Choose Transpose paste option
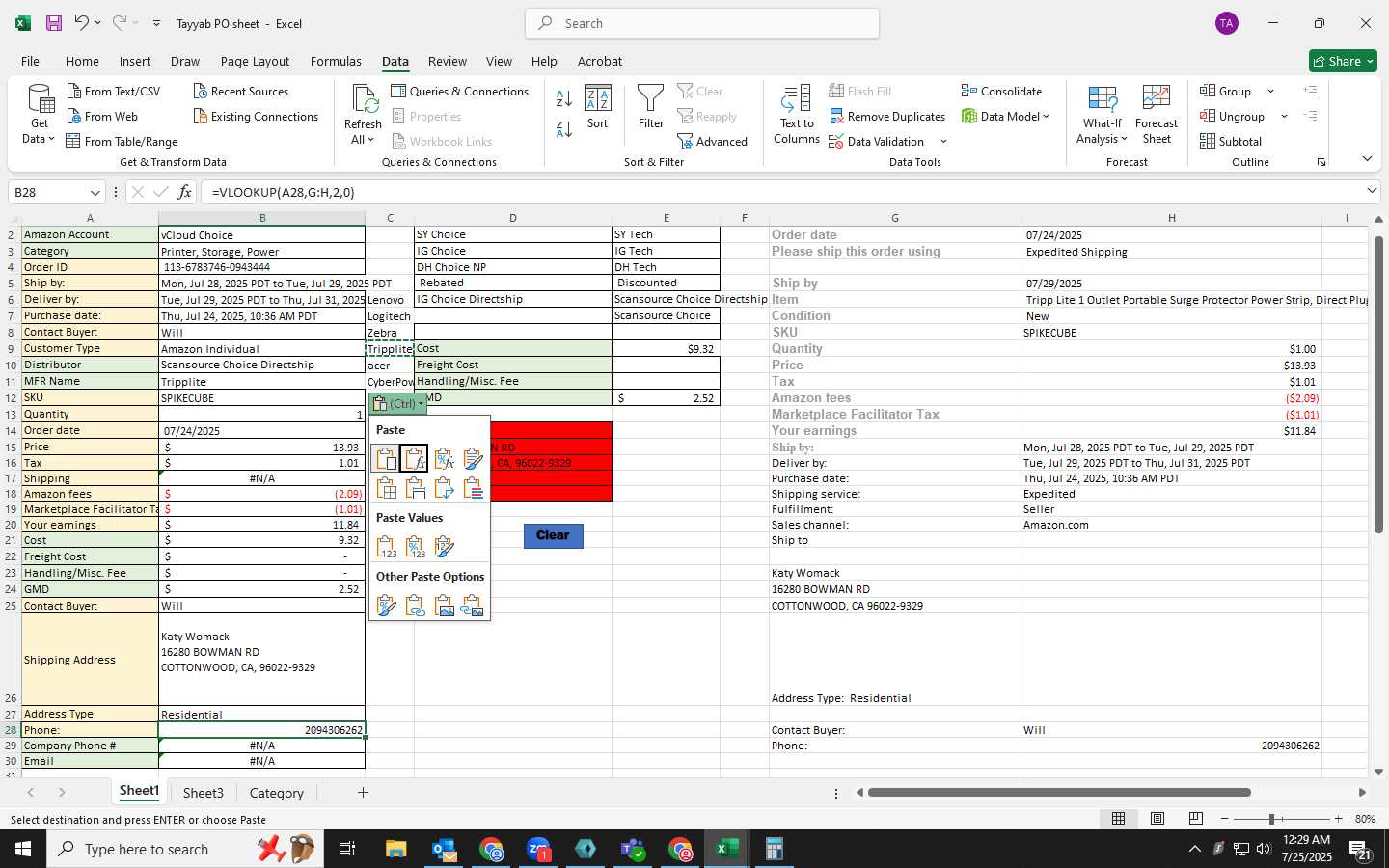Image resolution: width=1389 pixels, height=868 pixels. [x=444, y=488]
